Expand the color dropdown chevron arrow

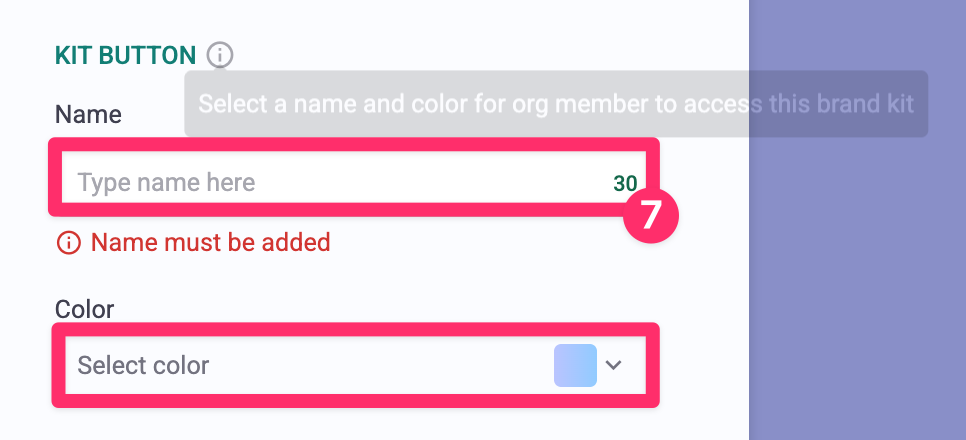(614, 365)
